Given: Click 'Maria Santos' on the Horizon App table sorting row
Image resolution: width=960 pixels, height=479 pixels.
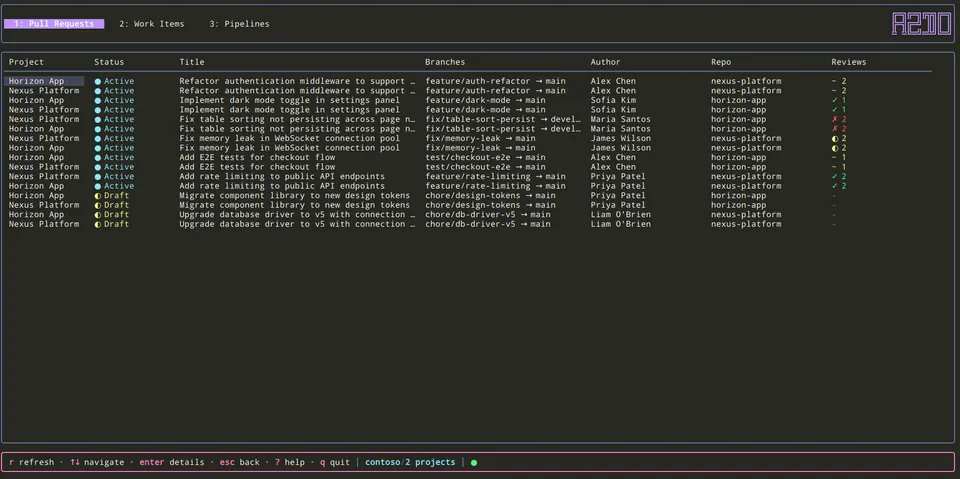Looking at the screenshot, I should click(621, 129).
